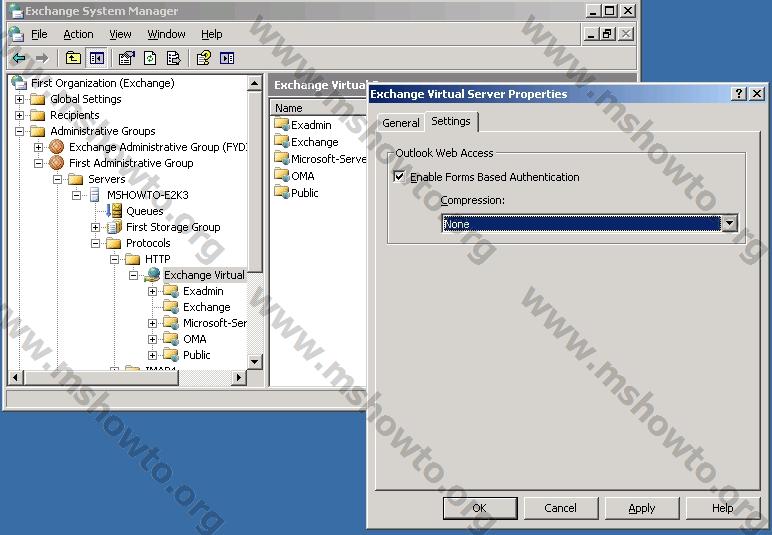Image resolution: width=772 pixels, height=535 pixels.
Task: Open the Action menu
Action: coord(78,34)
